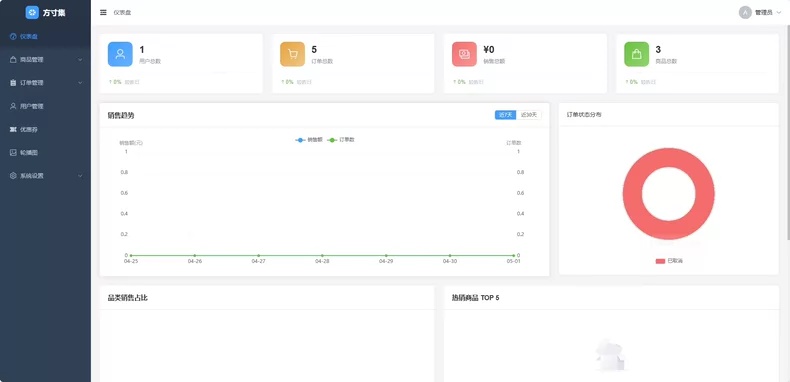The image size is (790, 382).
Task: Click the 04-29 axis date label
Action: pos(386,262)
